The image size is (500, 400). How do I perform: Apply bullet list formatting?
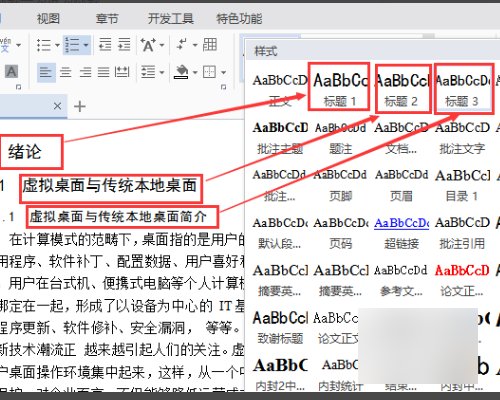[x=44, y=45]
